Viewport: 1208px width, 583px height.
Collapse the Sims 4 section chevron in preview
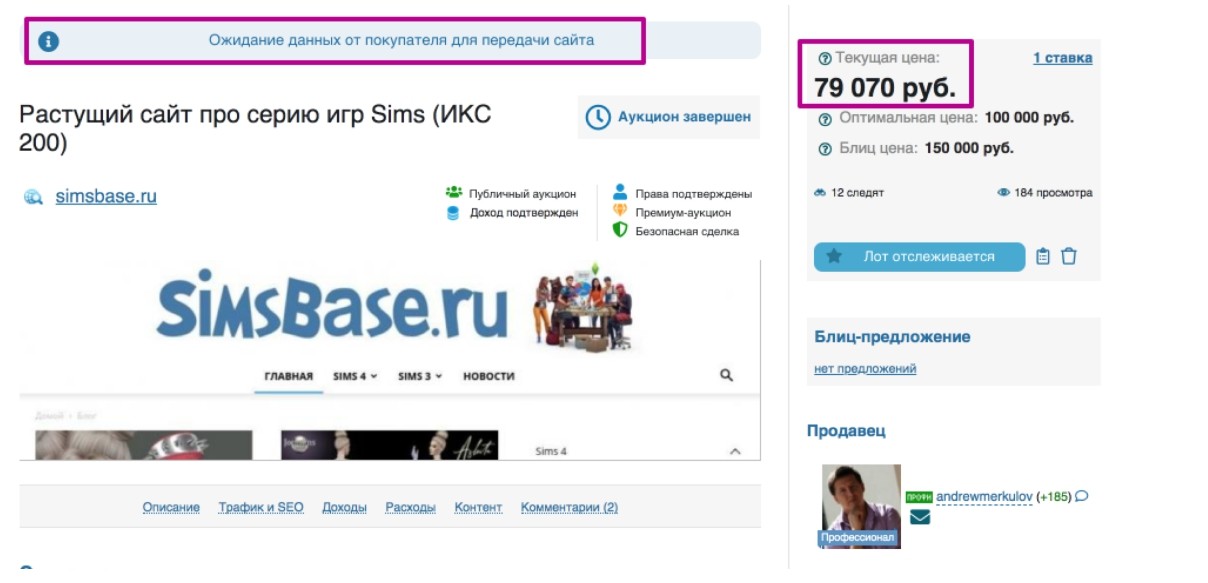[735, 452]
